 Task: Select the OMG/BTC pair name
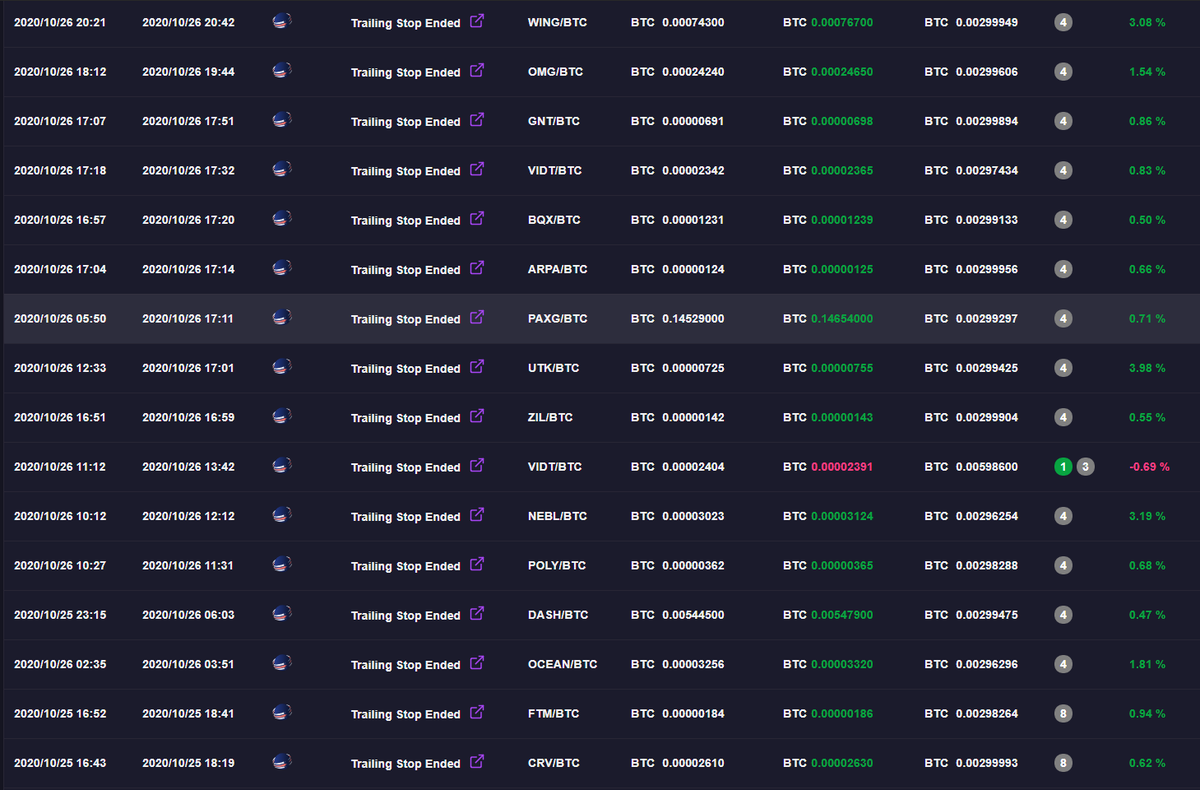[555, 72]
